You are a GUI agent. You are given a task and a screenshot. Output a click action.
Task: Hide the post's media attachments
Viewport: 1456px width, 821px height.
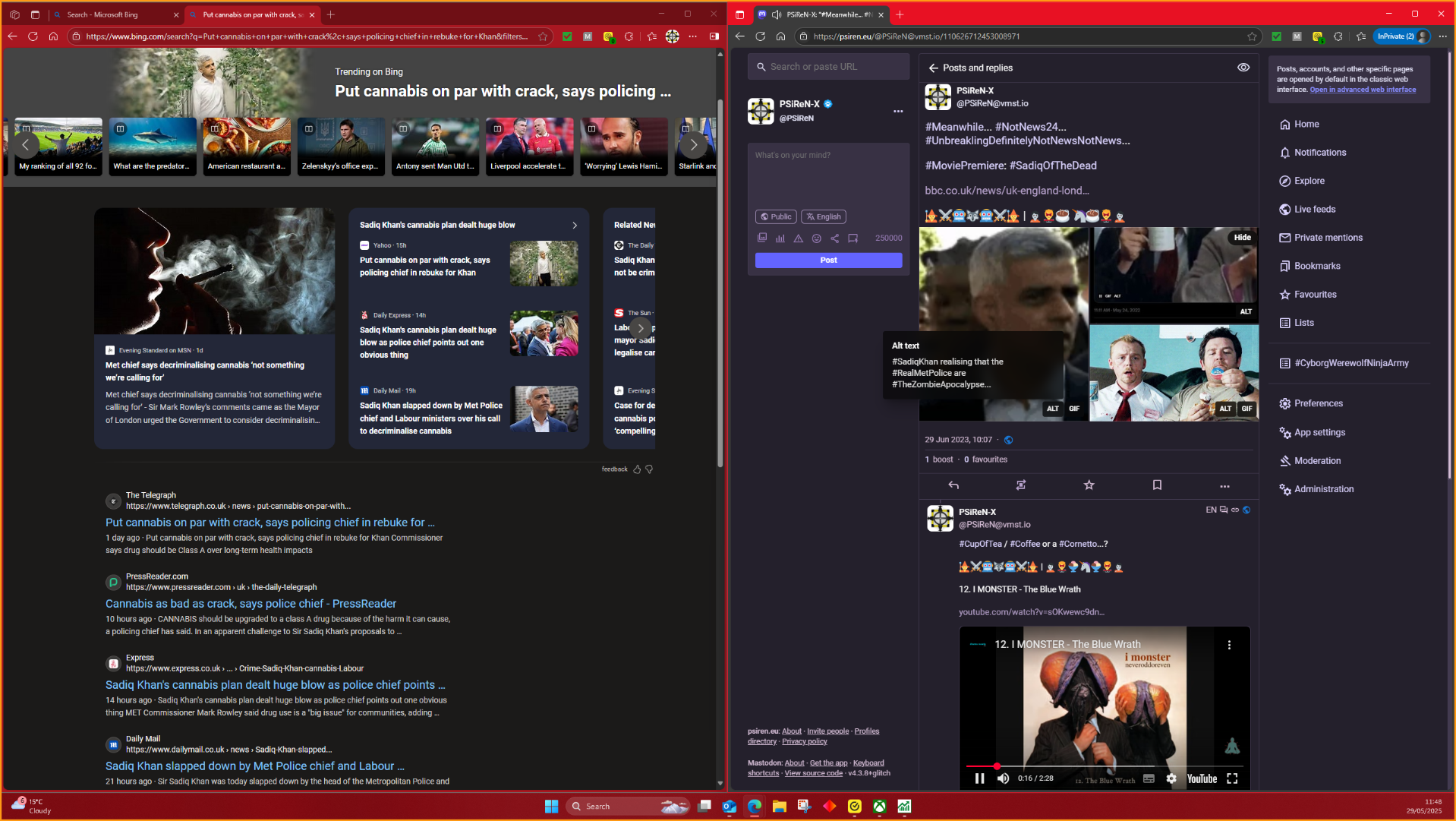pyautogui.click(x=1242, y=238)
